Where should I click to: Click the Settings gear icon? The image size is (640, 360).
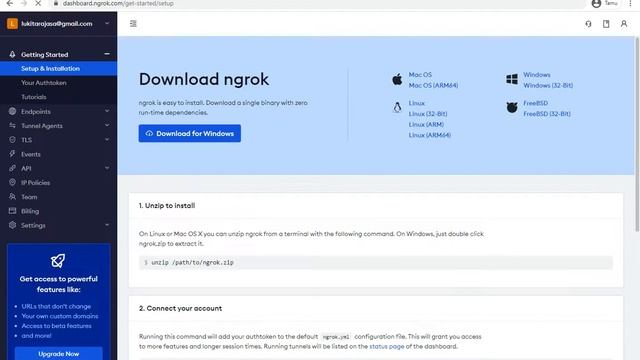pos(12,225)
